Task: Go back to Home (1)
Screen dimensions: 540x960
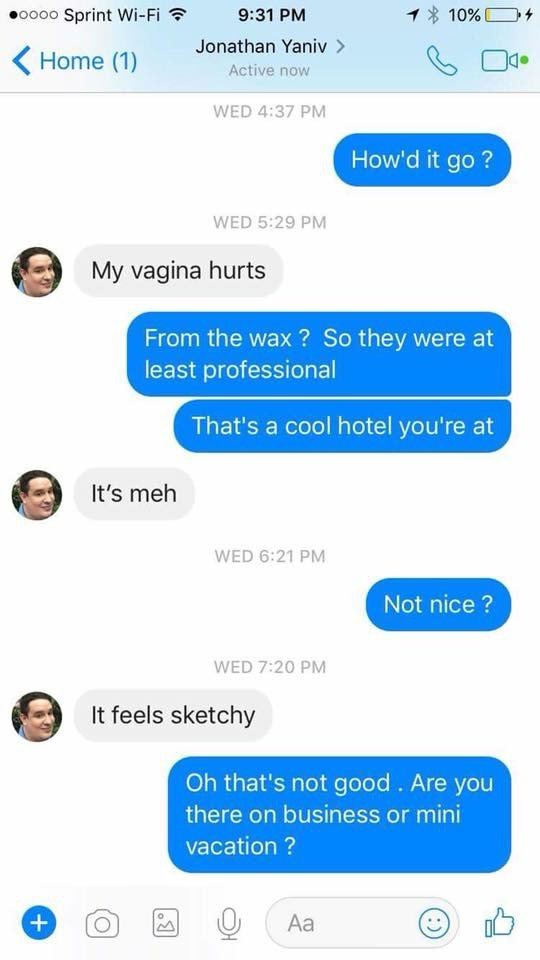Action: (75, 61)
